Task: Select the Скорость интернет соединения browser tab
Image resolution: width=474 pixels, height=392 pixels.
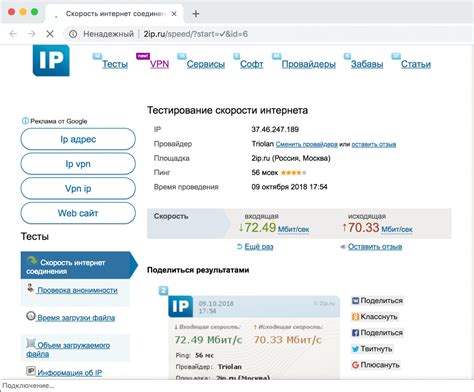Action: click(x=115, y=14)
